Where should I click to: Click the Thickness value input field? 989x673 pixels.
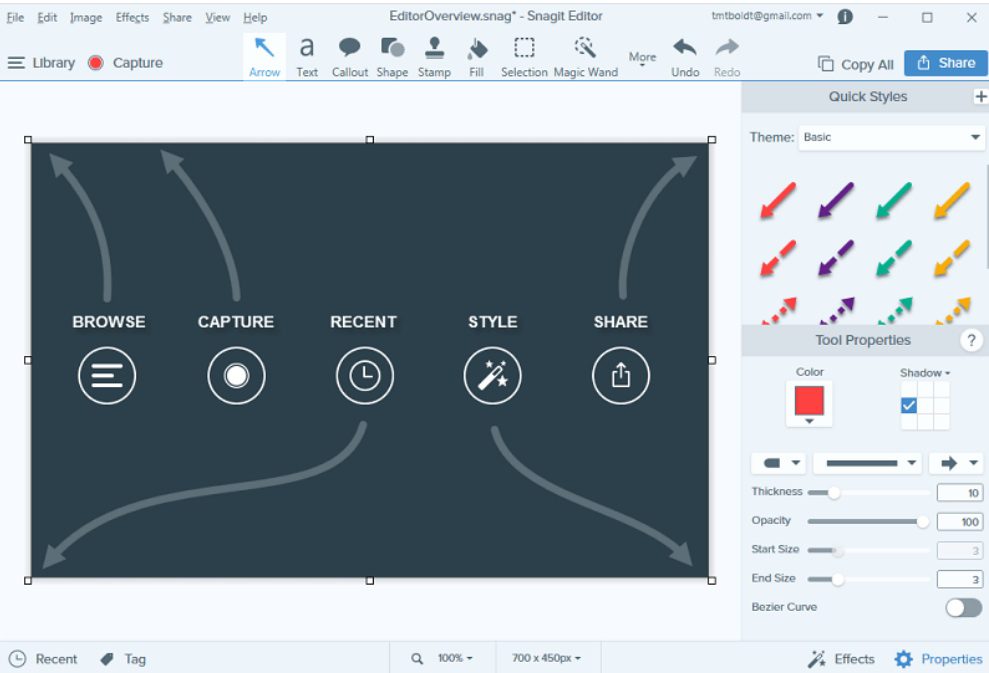959,492
